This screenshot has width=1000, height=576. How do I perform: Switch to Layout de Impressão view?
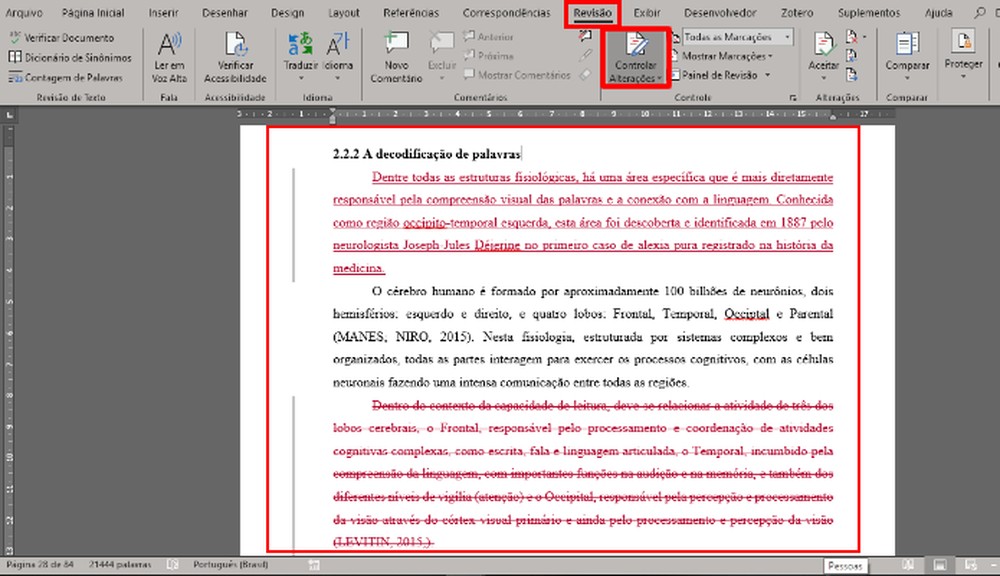[x=939, y=565]
